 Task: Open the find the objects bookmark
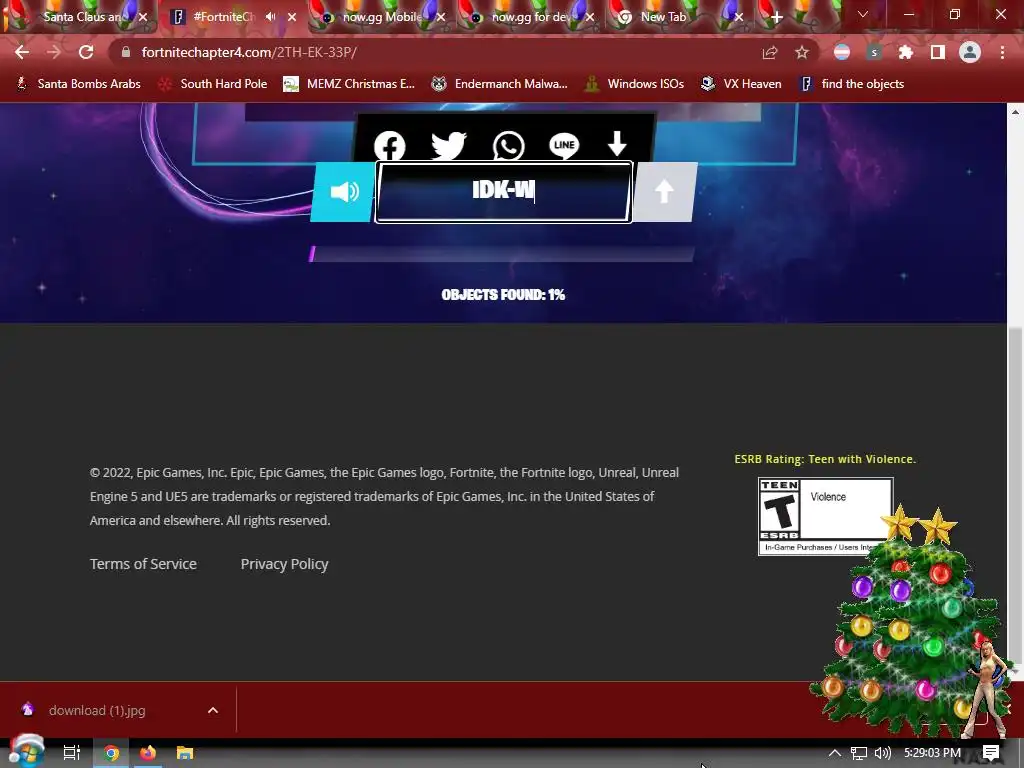point(852,84)
